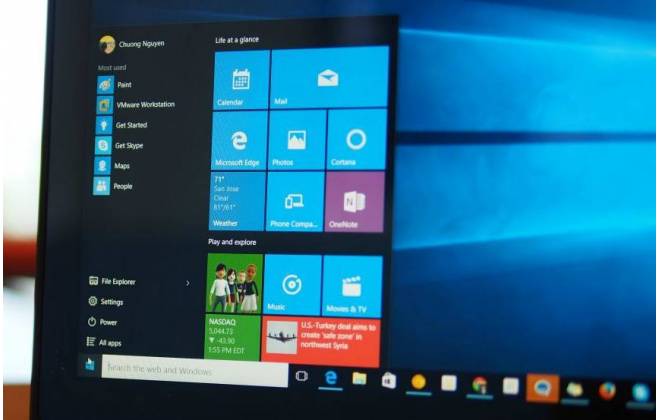Viewport: 660px width, 420px height.
Task: Click the Task View icon on the taskbar
Action: 301,375
